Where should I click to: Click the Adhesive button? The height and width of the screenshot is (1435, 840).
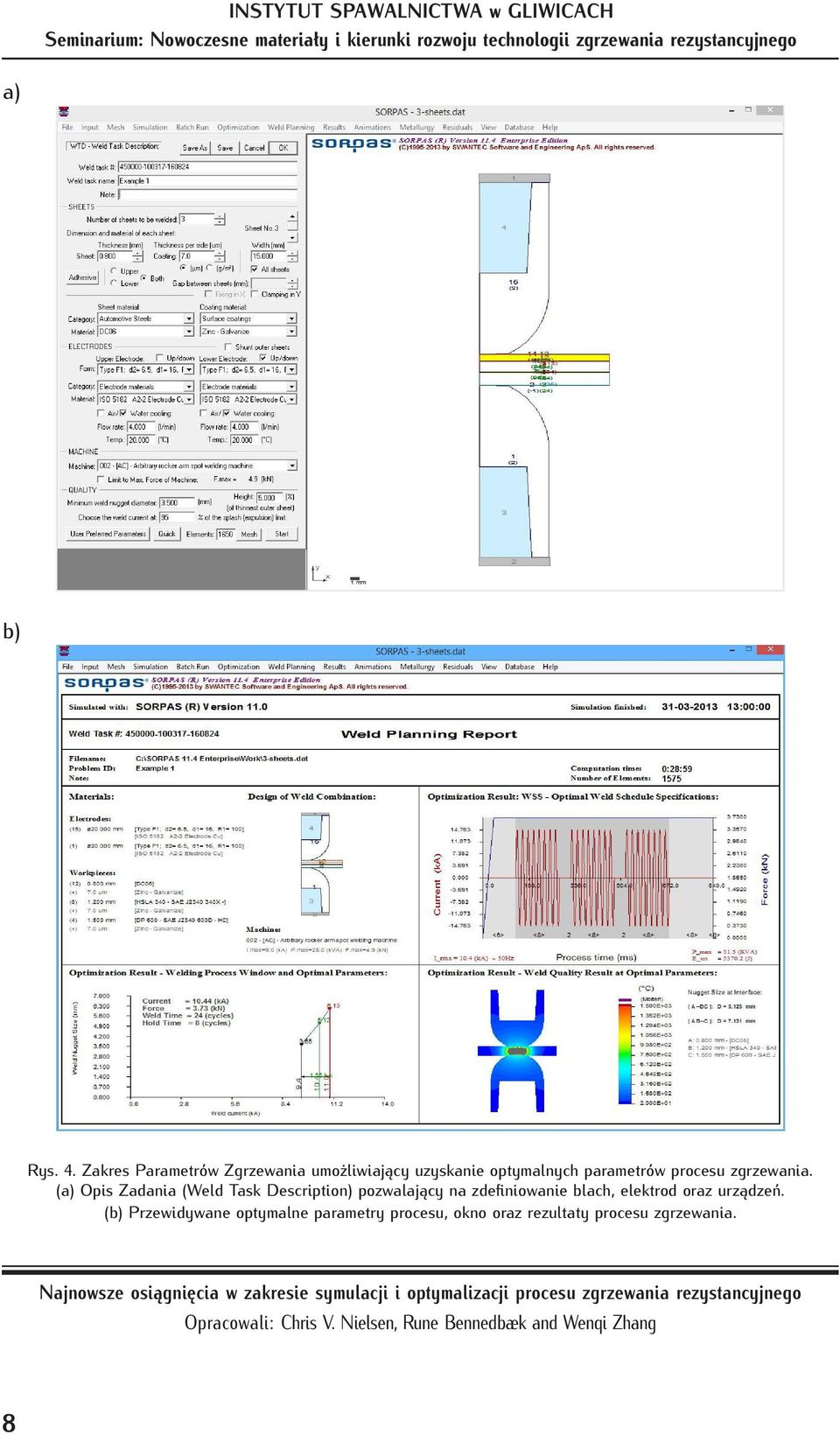coord(82,277)
